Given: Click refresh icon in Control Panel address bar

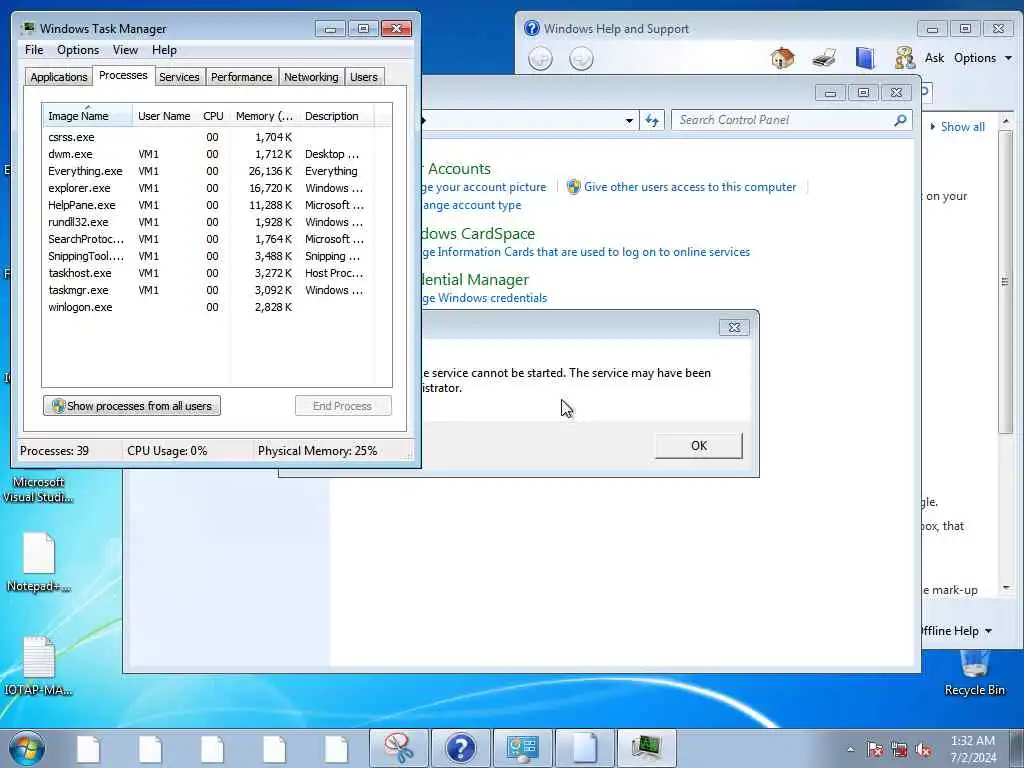Looking at the screenshot, I should pyautogui.click(x=652, y=120).
